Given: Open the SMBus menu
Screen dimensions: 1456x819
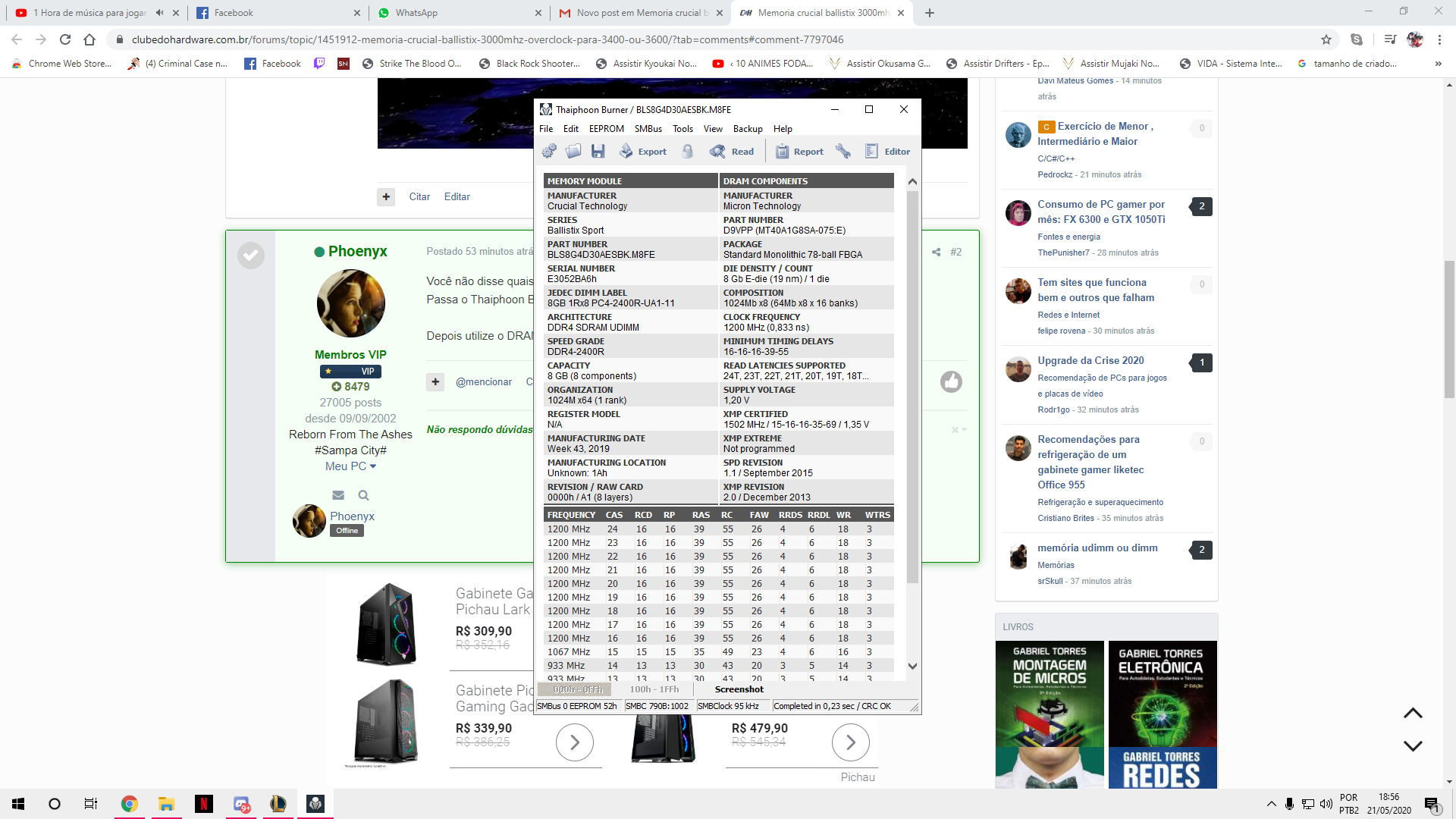Looking at the screenshot, I should (x=648, y=129).
